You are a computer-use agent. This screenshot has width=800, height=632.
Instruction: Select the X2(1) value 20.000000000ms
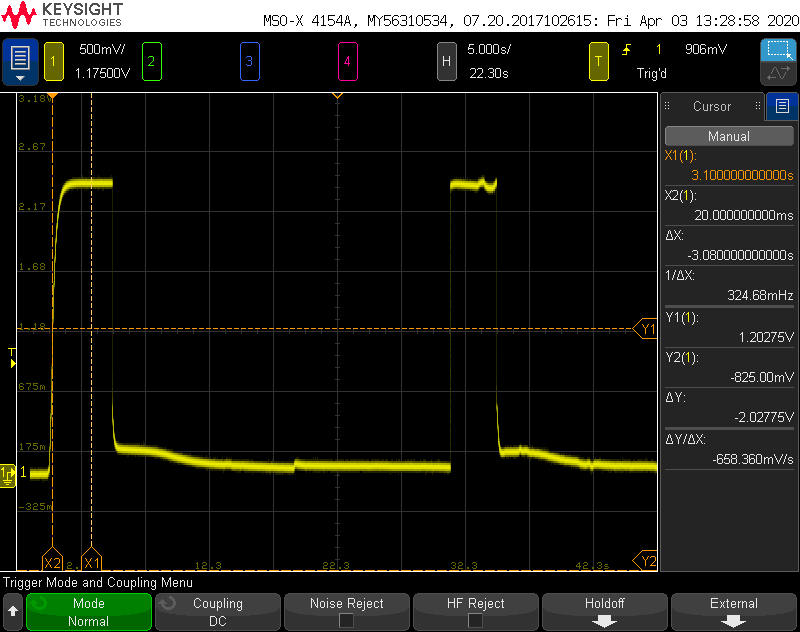743,215
